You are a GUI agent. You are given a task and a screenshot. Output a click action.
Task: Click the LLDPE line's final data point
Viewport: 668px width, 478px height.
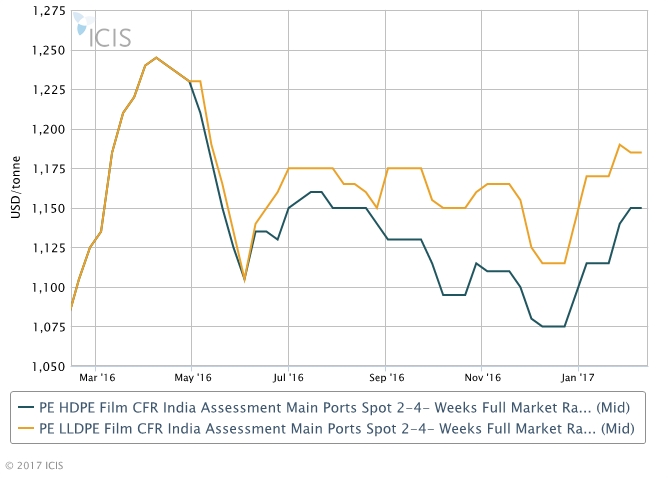click(x=641, y=153)
